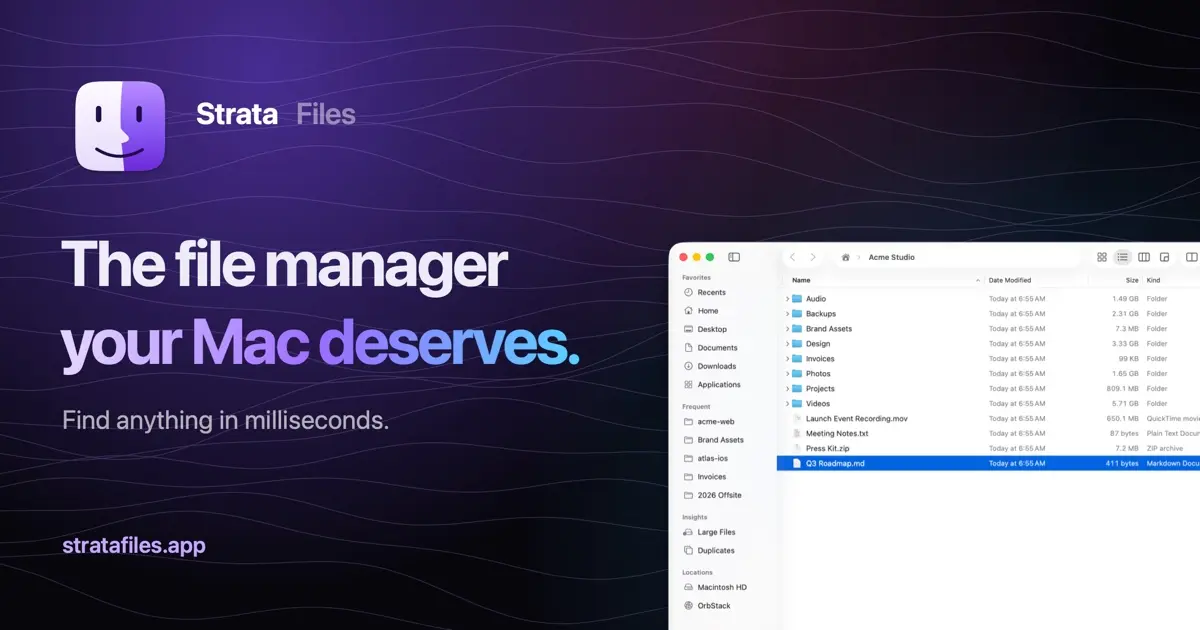Switch to icon grid view
The height and width of the screenshot is (630, 1200).
point(1102,257)
